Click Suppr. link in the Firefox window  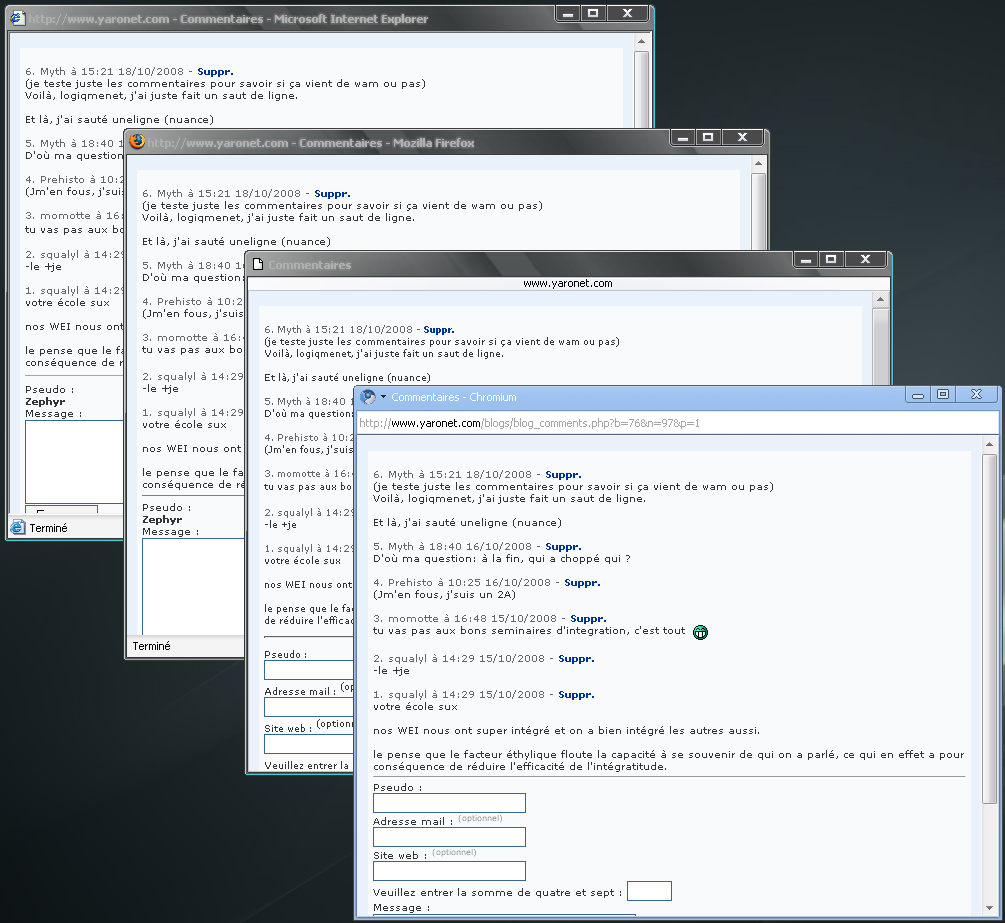point(332,194)
